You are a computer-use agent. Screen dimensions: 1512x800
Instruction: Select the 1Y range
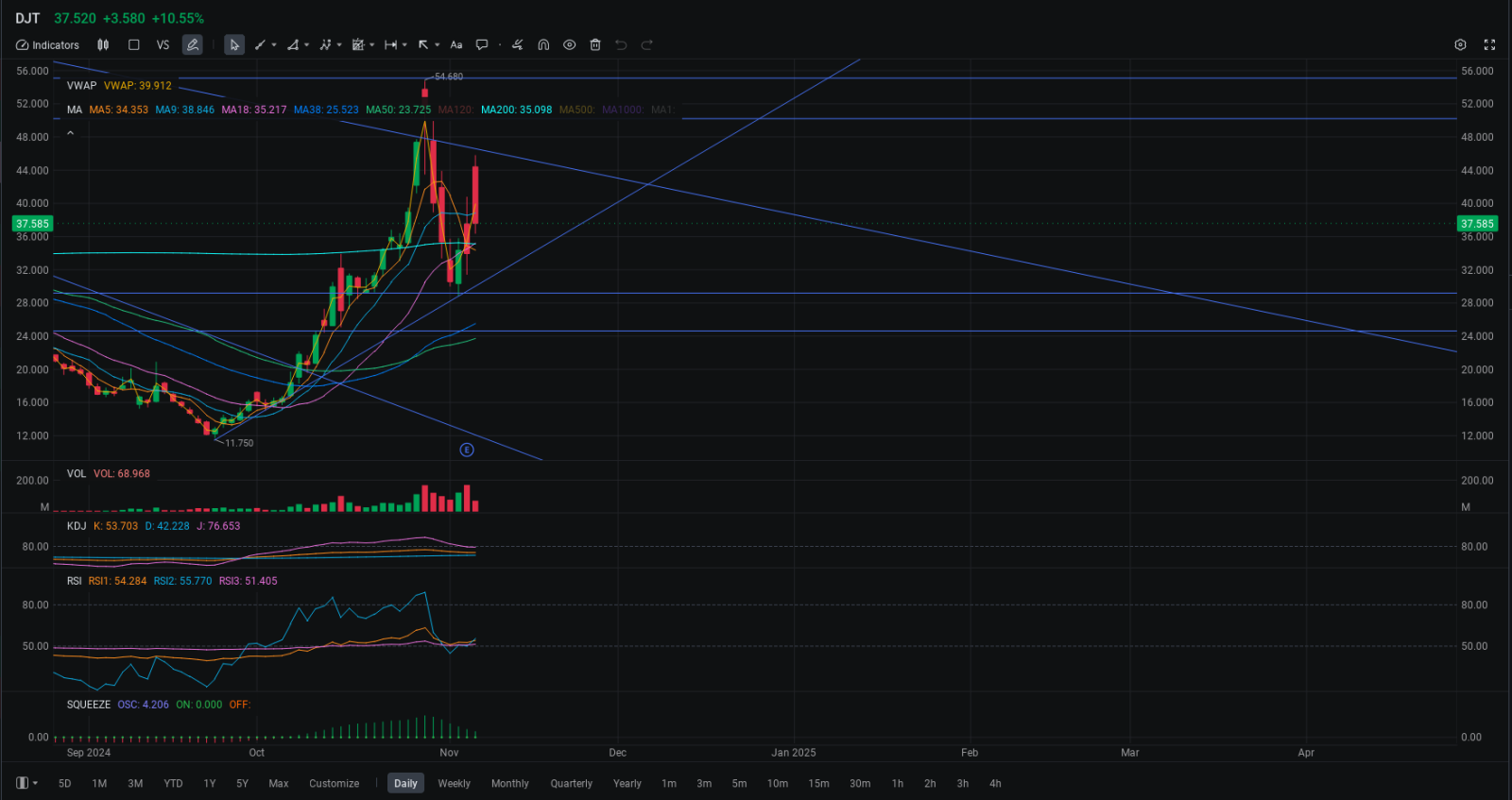[x=210, y=783]
